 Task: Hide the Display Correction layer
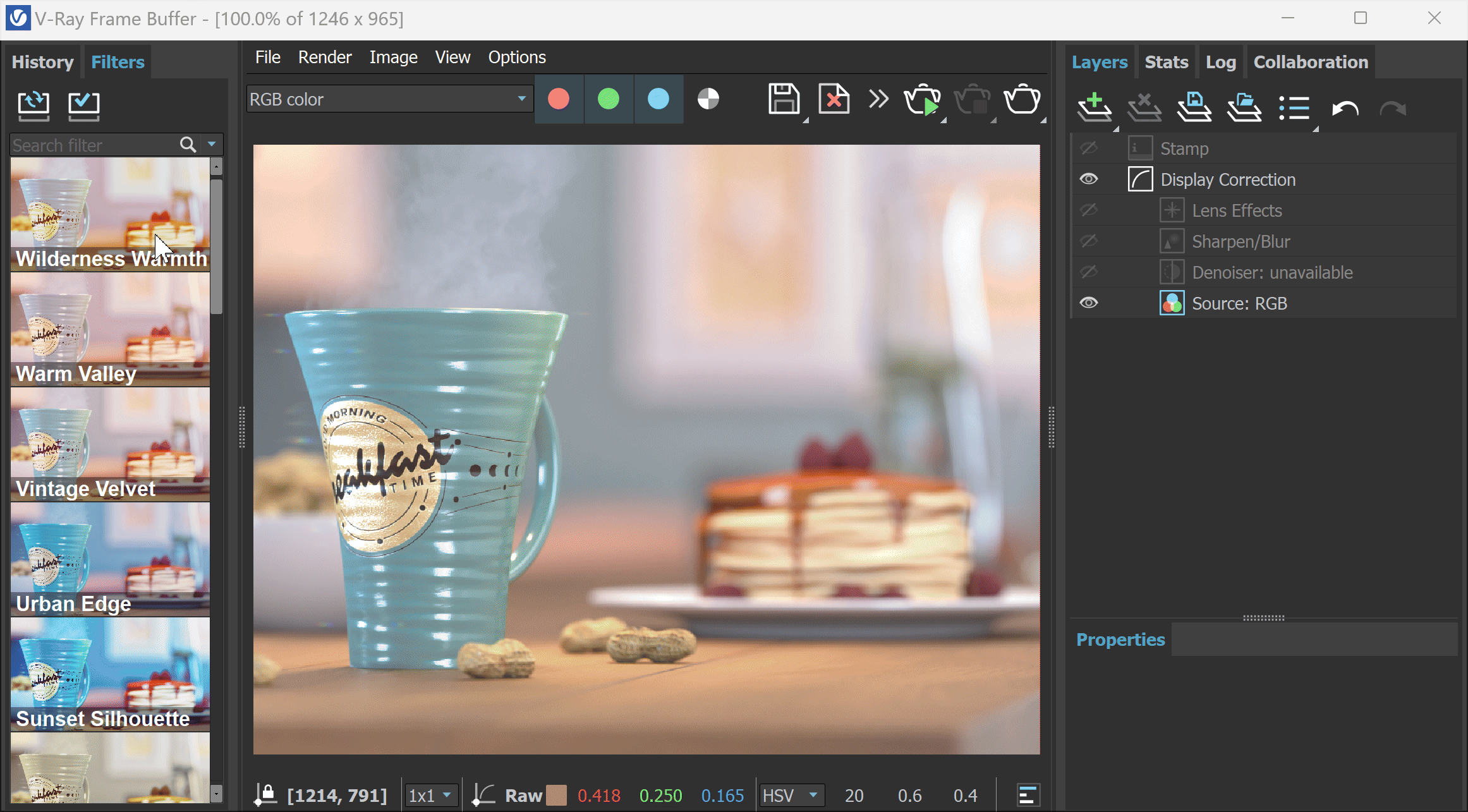[1088, 179]
